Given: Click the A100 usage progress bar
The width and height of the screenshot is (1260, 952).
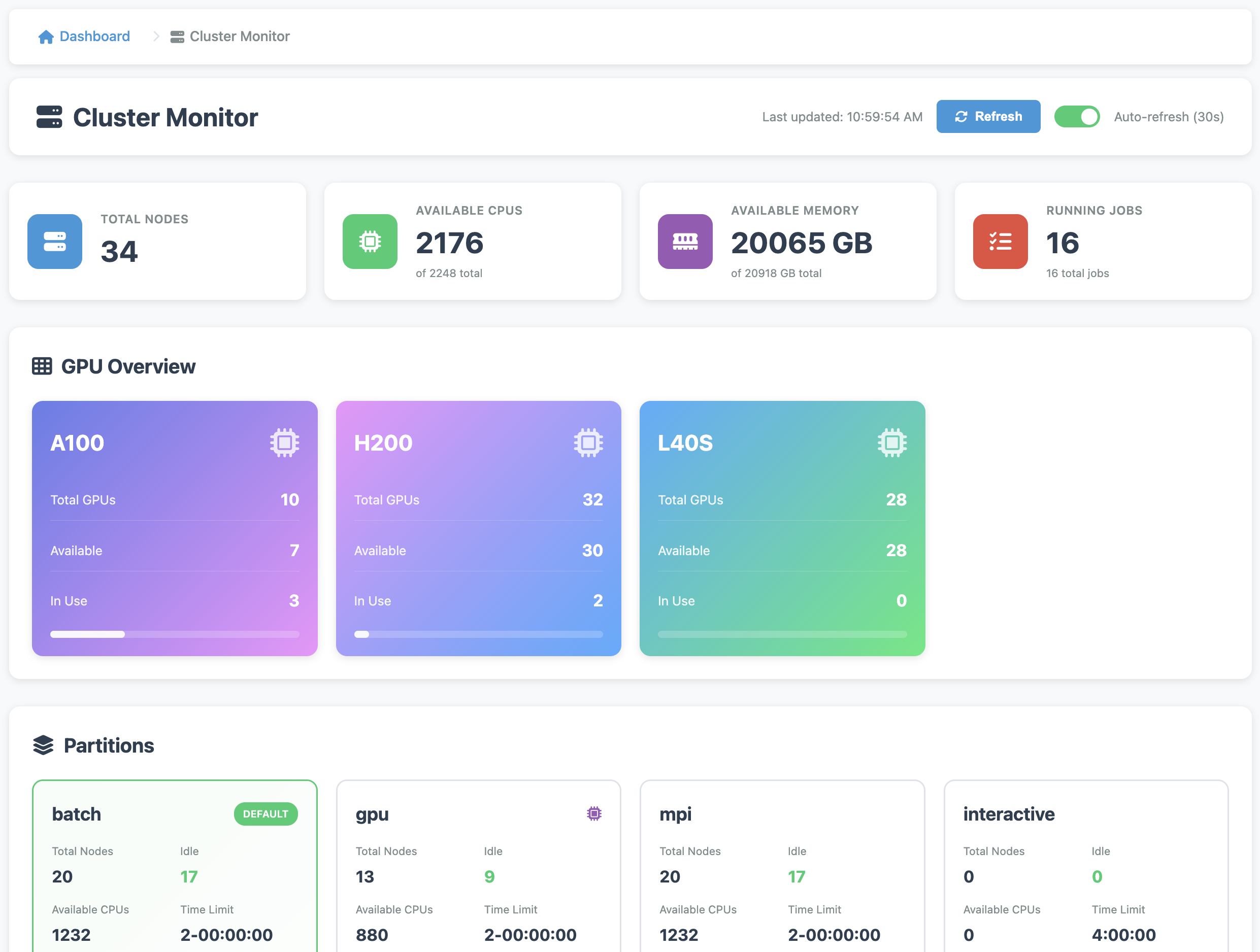Looking at the screenshot, I should coord(174,634).
